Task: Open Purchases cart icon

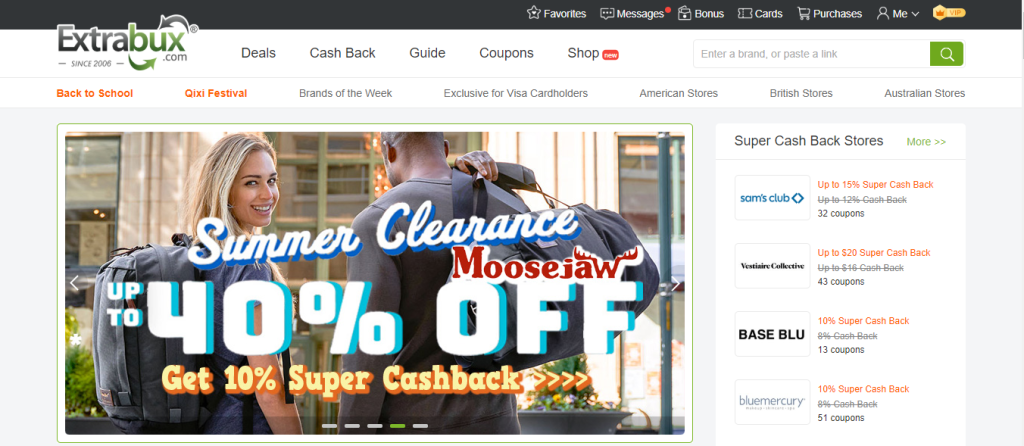Action: (804, 14)
